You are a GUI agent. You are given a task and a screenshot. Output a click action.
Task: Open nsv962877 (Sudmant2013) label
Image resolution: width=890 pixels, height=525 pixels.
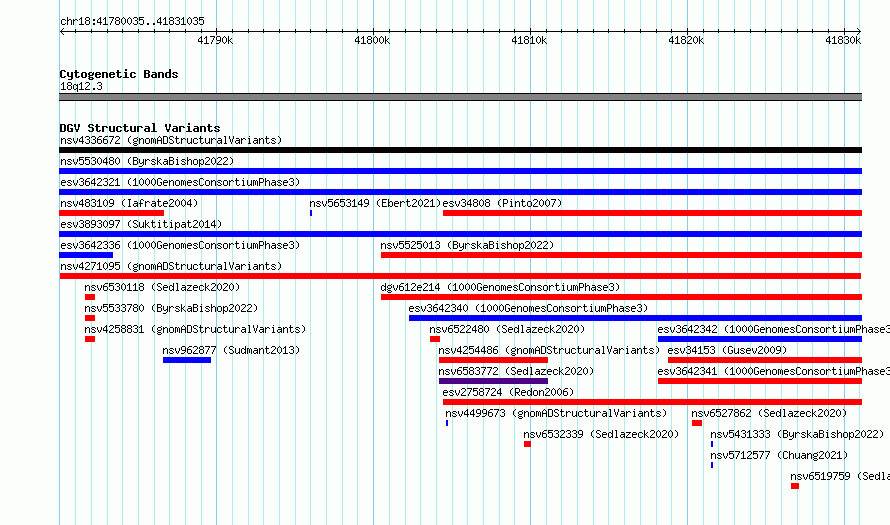(x=231, y=350)
